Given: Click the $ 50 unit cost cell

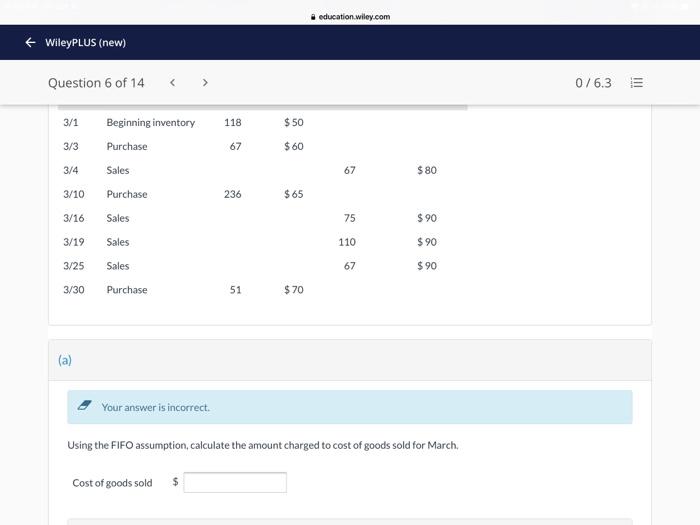Looking at the screenshot, I should (294, 122).
